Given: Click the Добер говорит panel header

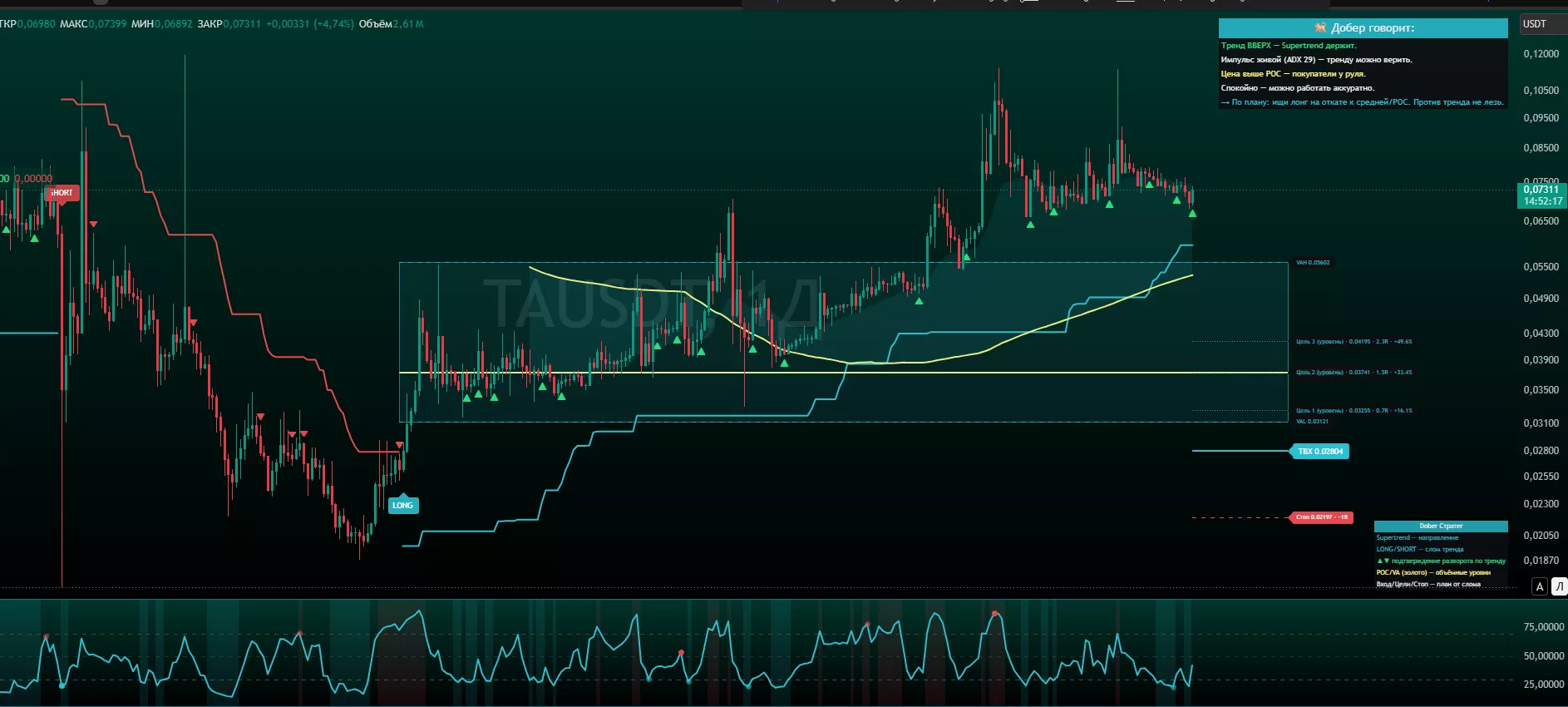Looking at the screenshot, I should click(1363, 28).
